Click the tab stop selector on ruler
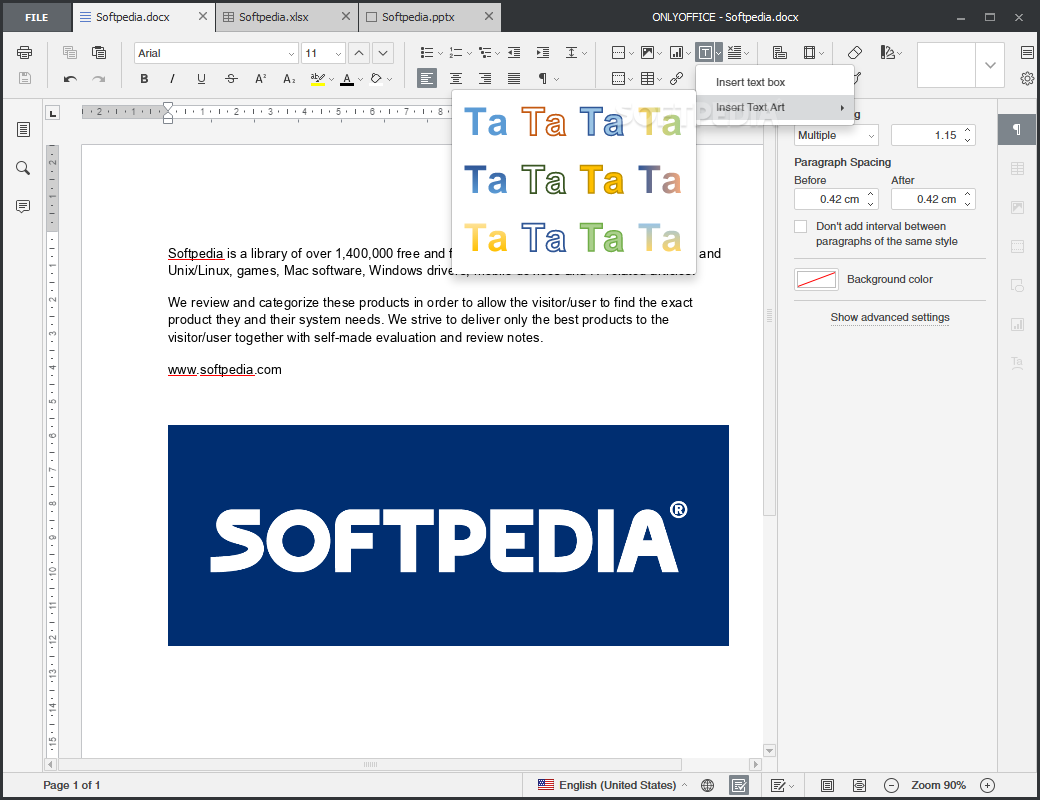The height and width of the screenshot is (800, 1040). [52, 113]
